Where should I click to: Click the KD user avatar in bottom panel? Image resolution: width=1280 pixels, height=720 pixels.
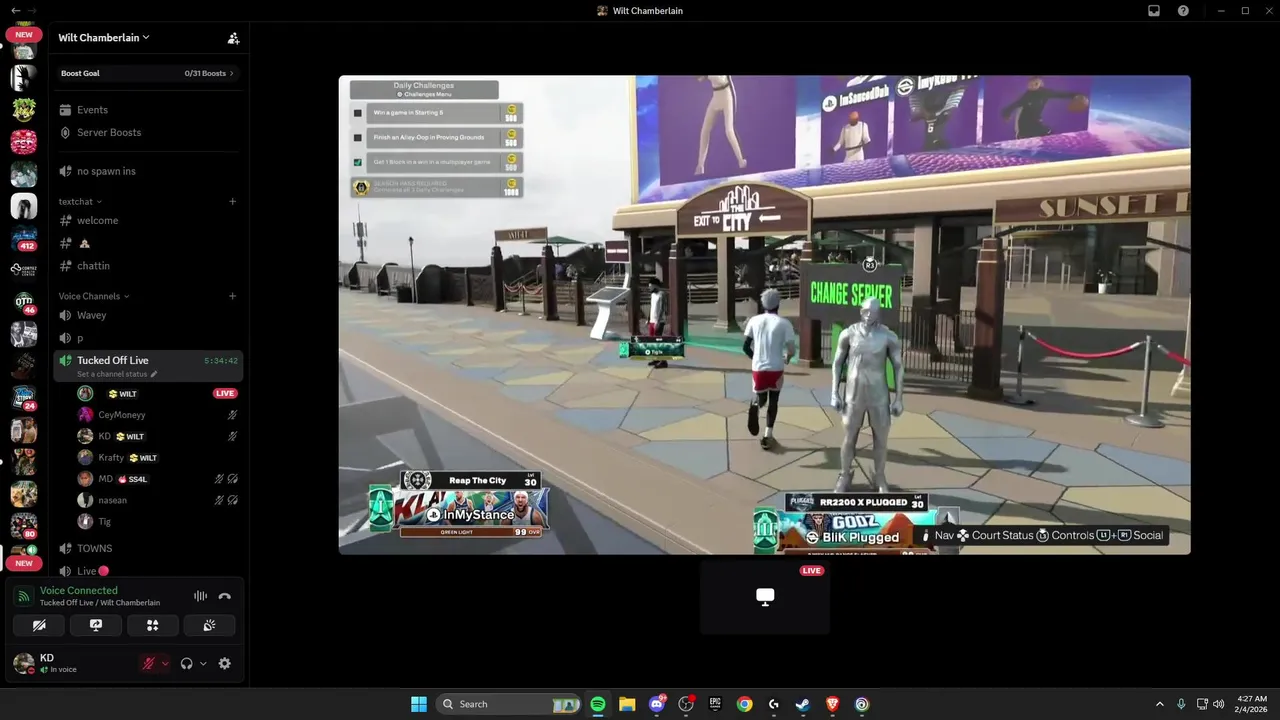23,663
